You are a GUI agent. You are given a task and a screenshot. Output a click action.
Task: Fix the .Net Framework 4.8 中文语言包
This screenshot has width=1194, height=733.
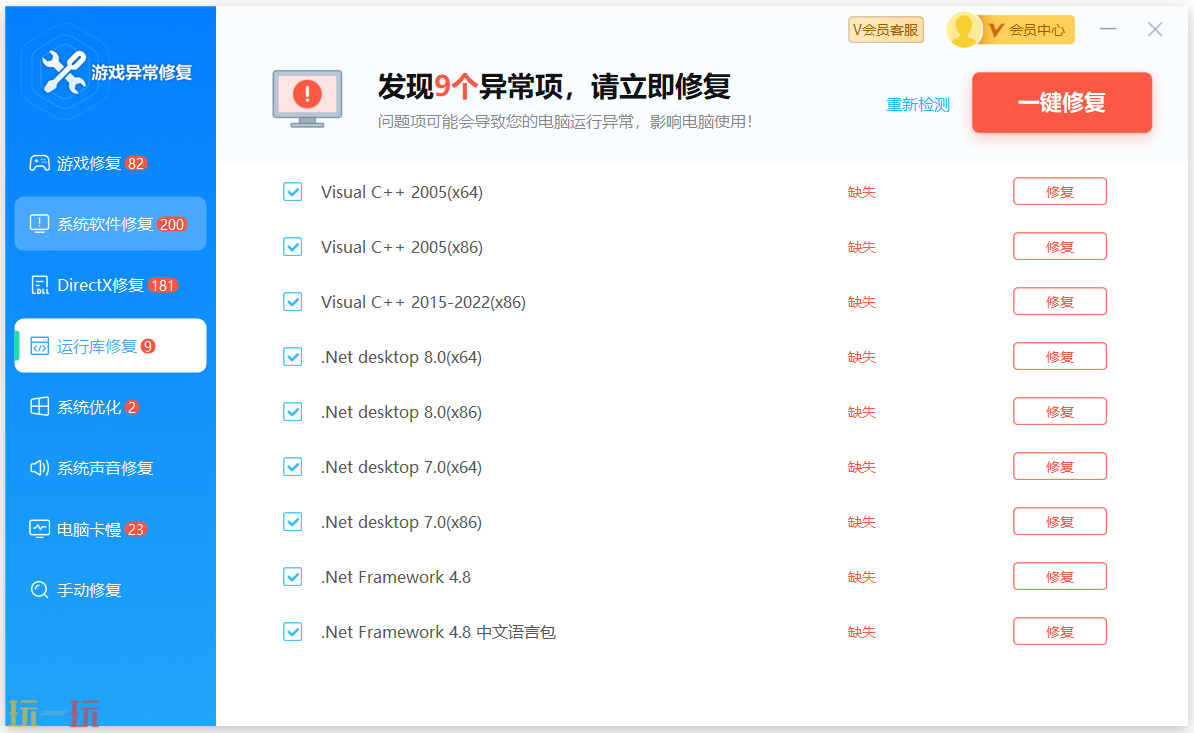point(1059,631)
